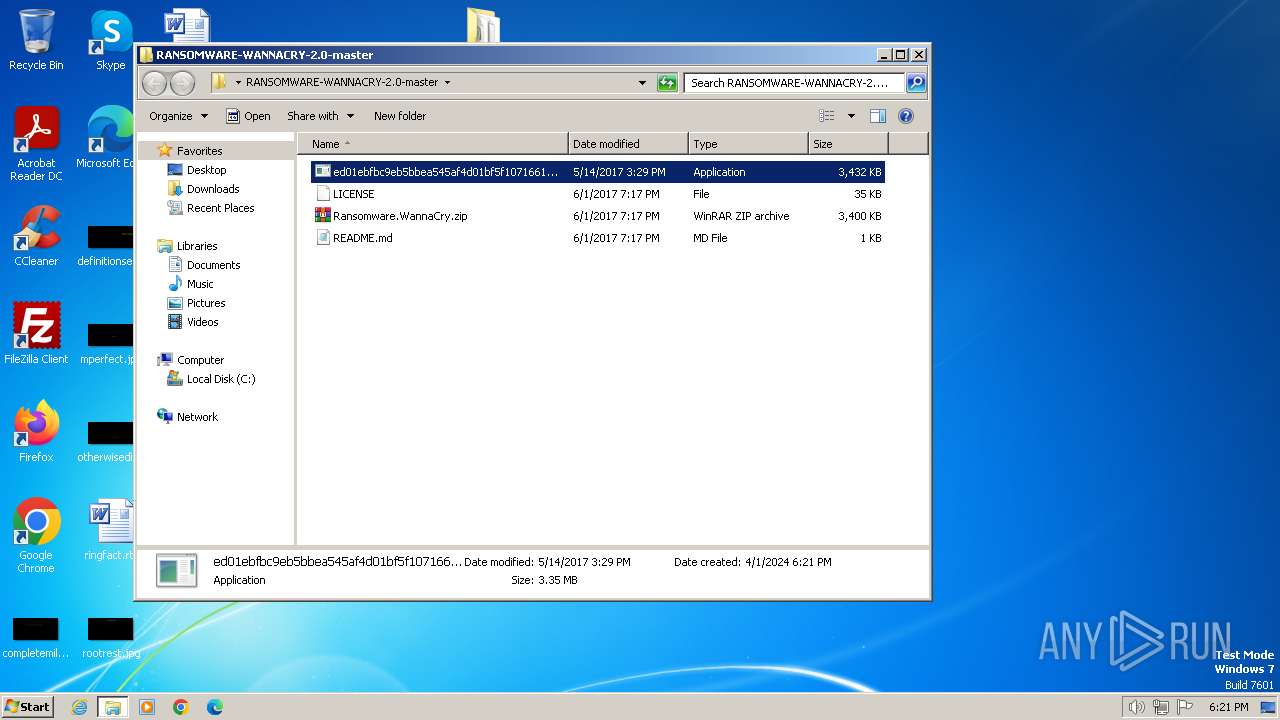Click the Acrobat Reader DC desktop icon
Screen dimensions: 1280x720
click(36, 144)
